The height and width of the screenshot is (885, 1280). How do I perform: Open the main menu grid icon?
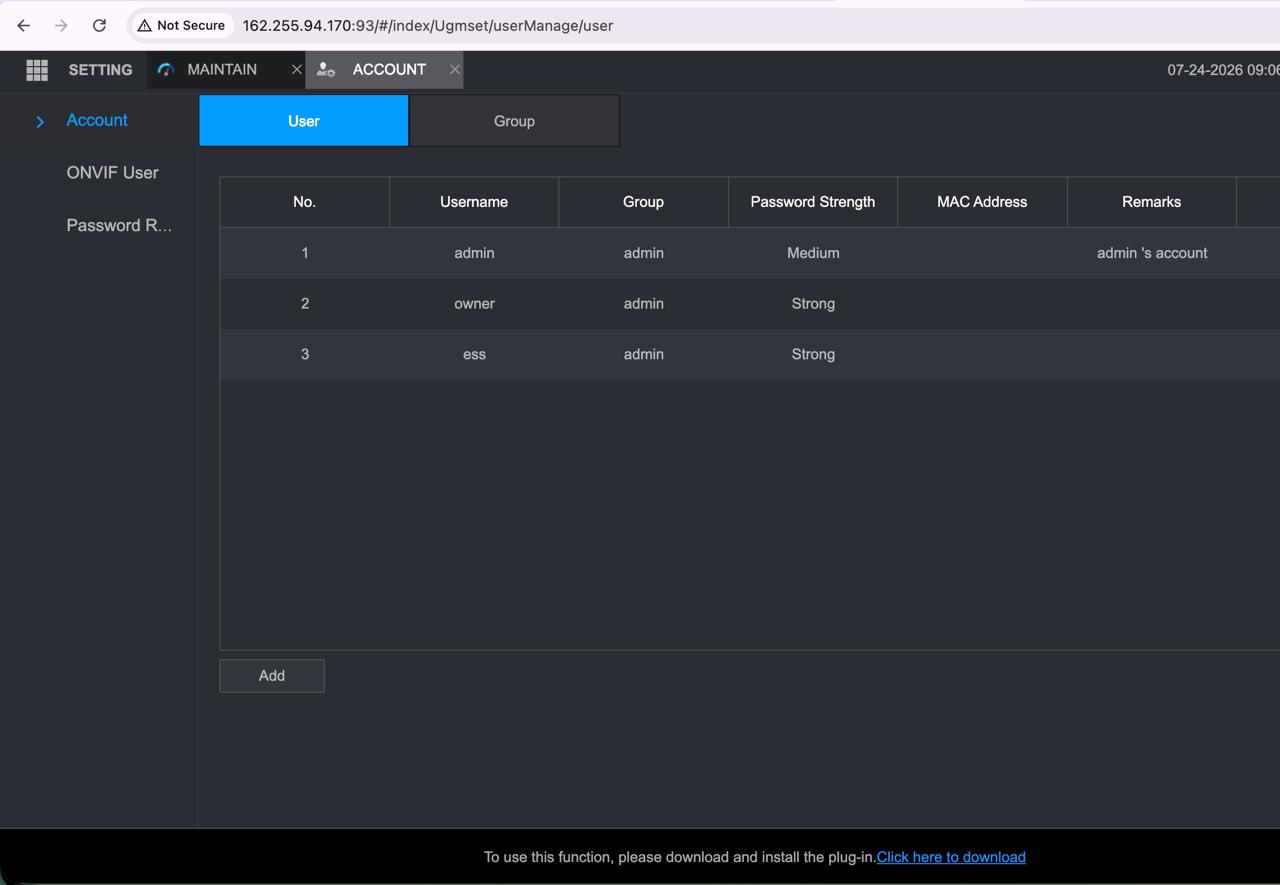pyautogui.click(x=37, y=69)
